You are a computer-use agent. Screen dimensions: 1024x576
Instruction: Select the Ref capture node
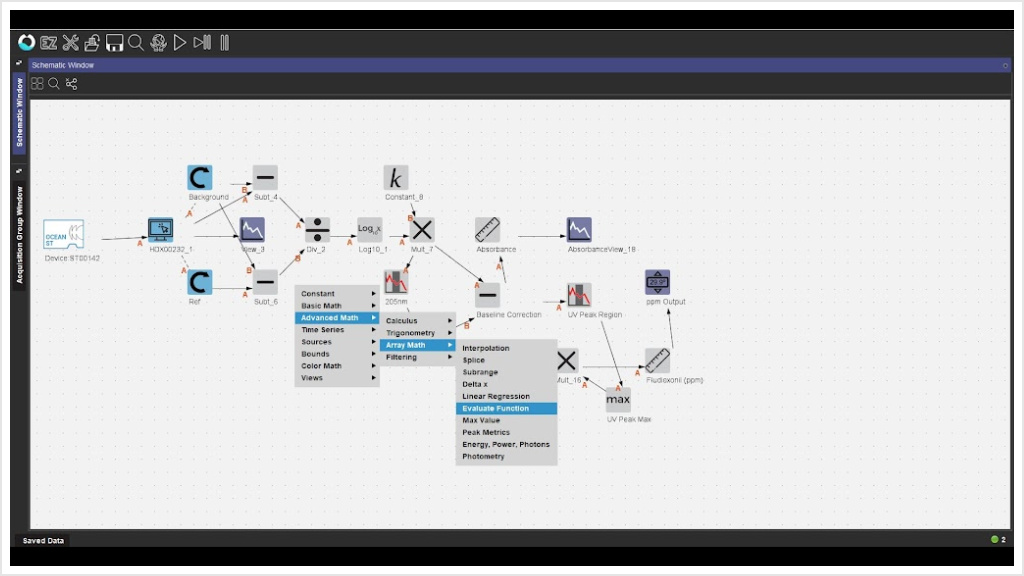tap(200, 282)
